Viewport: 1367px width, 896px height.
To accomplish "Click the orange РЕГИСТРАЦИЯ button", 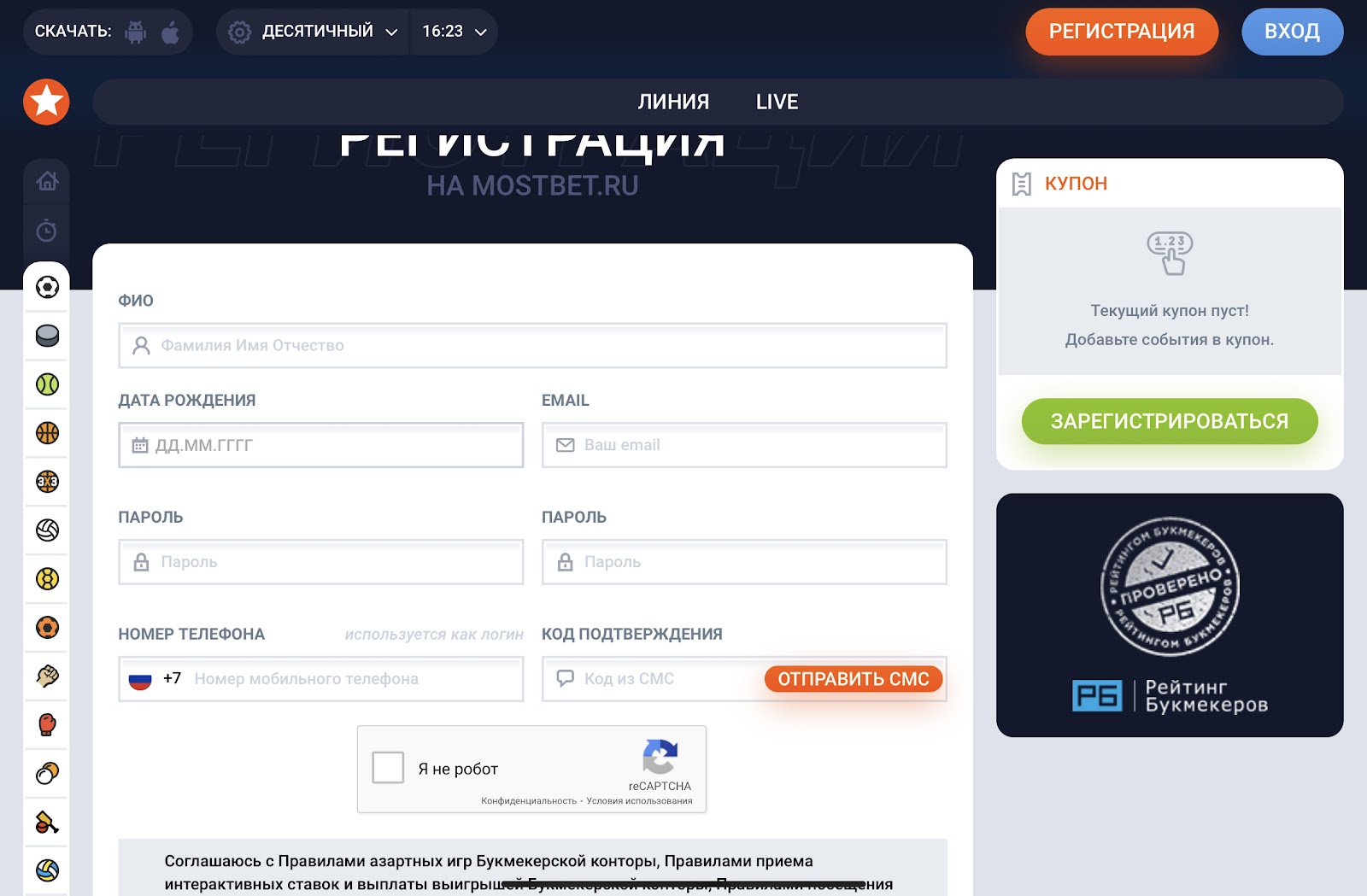I will coord(1122,32).
